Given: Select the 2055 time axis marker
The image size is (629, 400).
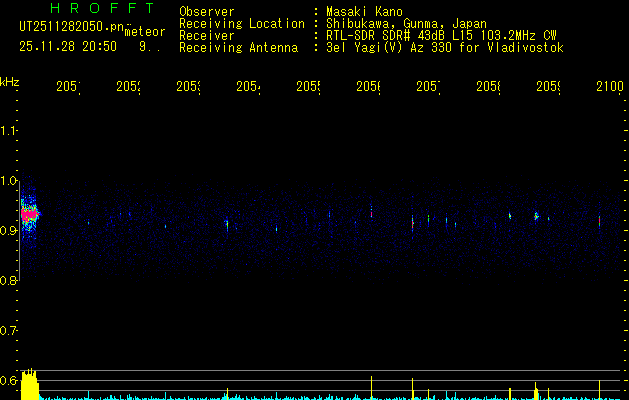Looking at the screenshot, I should click(x=308, y=87).
